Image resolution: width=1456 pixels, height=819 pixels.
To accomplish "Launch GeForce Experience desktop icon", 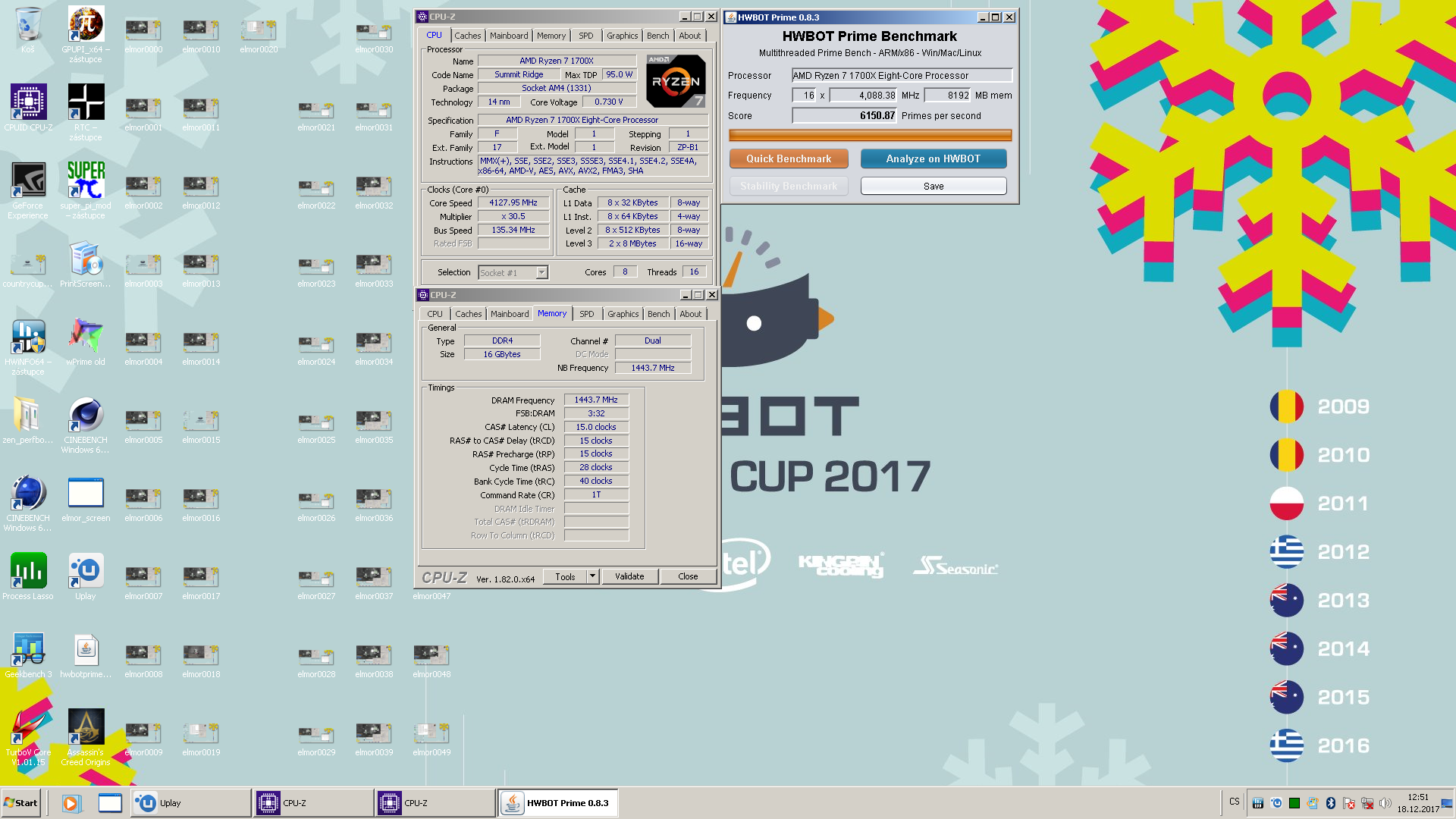I will click(x=28, y=190).
